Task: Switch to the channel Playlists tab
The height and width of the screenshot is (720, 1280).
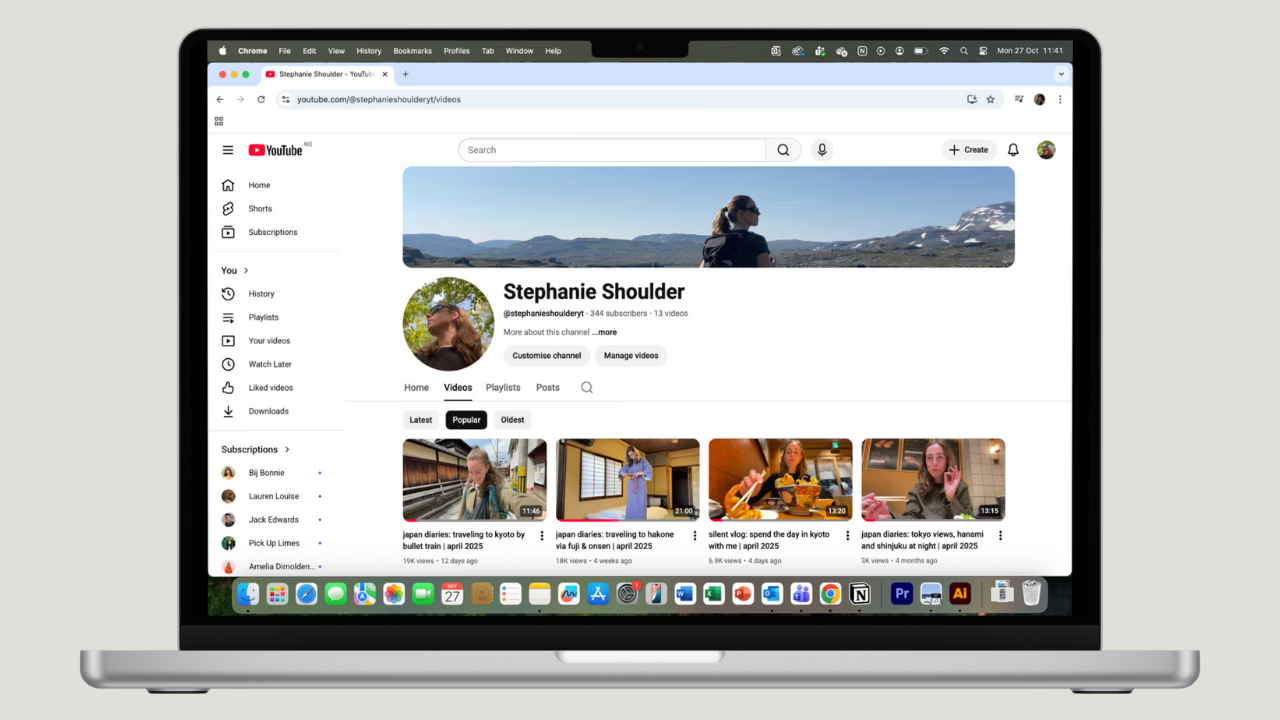Action: [x=503, y=388]
